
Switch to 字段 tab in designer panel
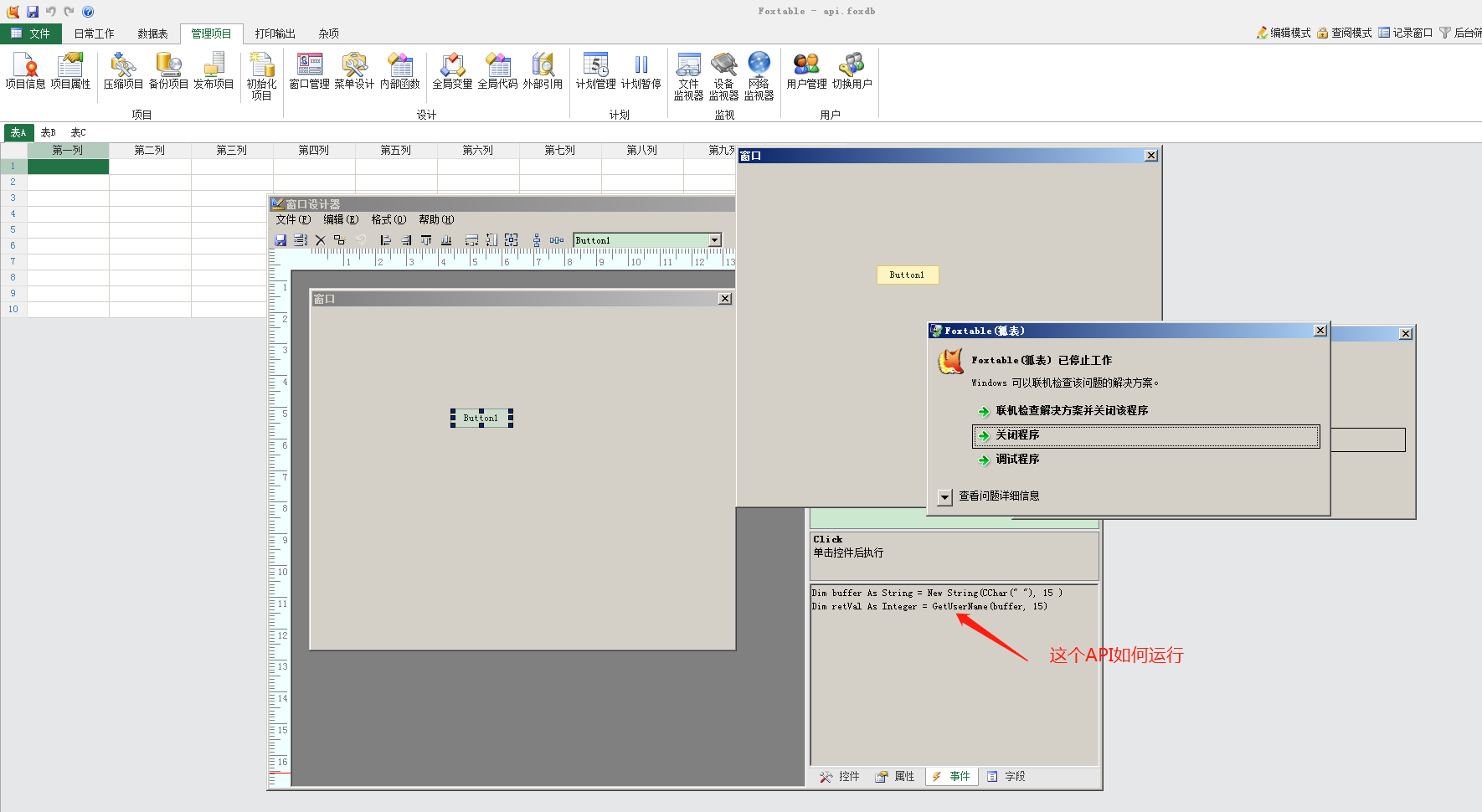tap(1006, 777)
